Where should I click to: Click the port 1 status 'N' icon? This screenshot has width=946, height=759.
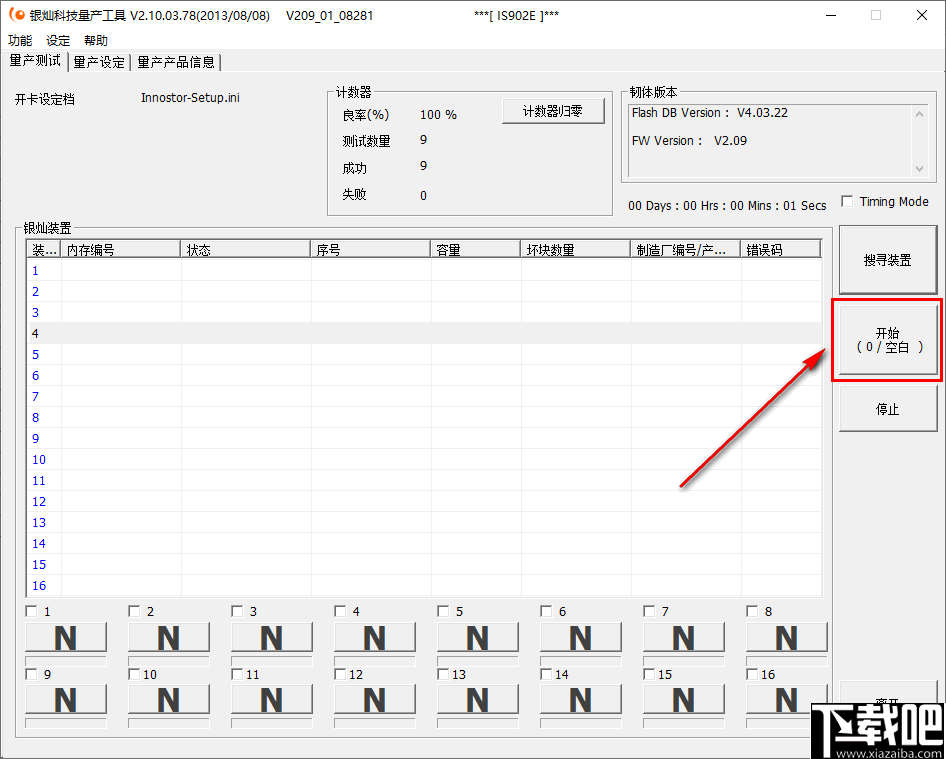(66, 637)
